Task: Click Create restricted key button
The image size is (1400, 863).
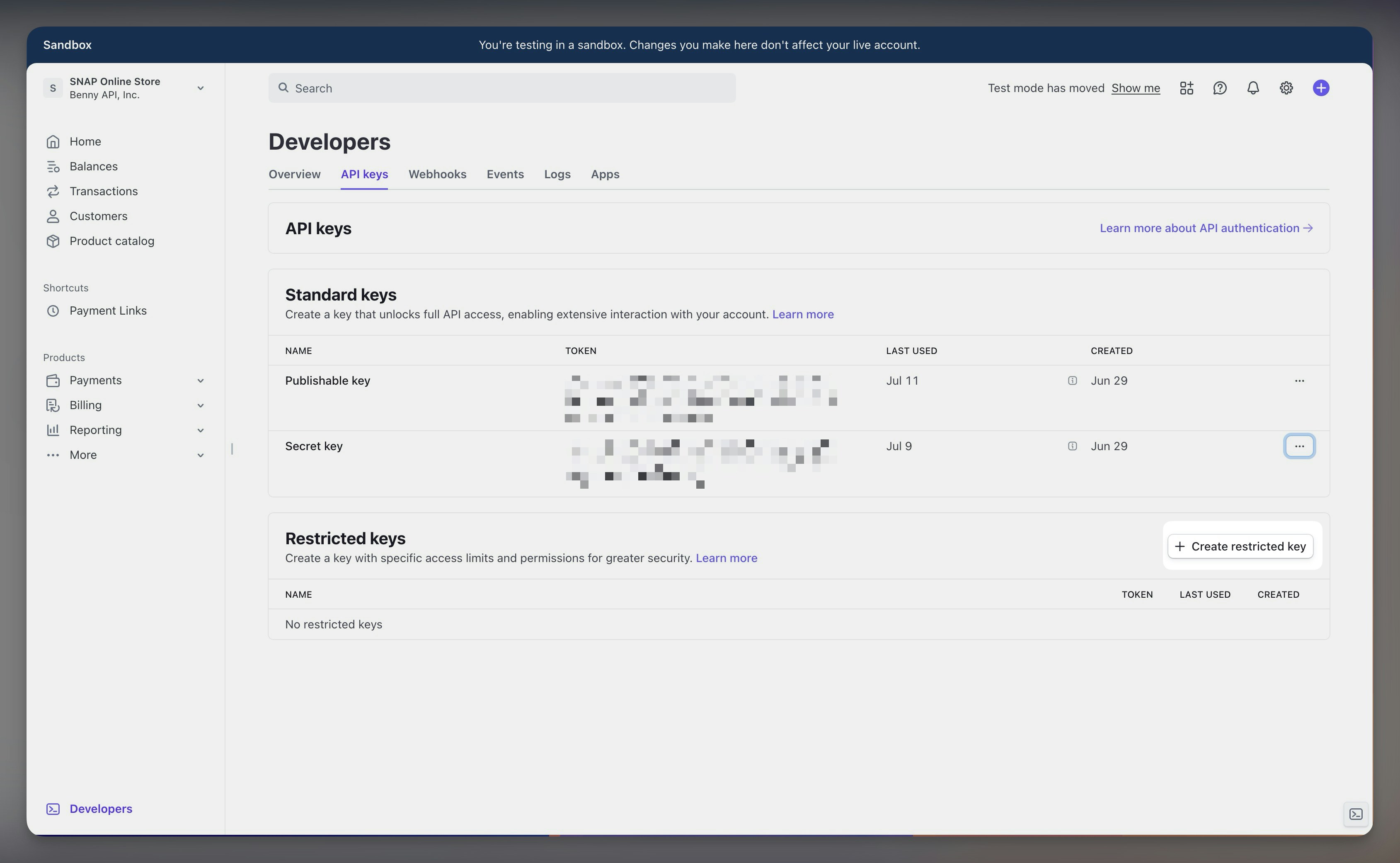Action: 1240,546
